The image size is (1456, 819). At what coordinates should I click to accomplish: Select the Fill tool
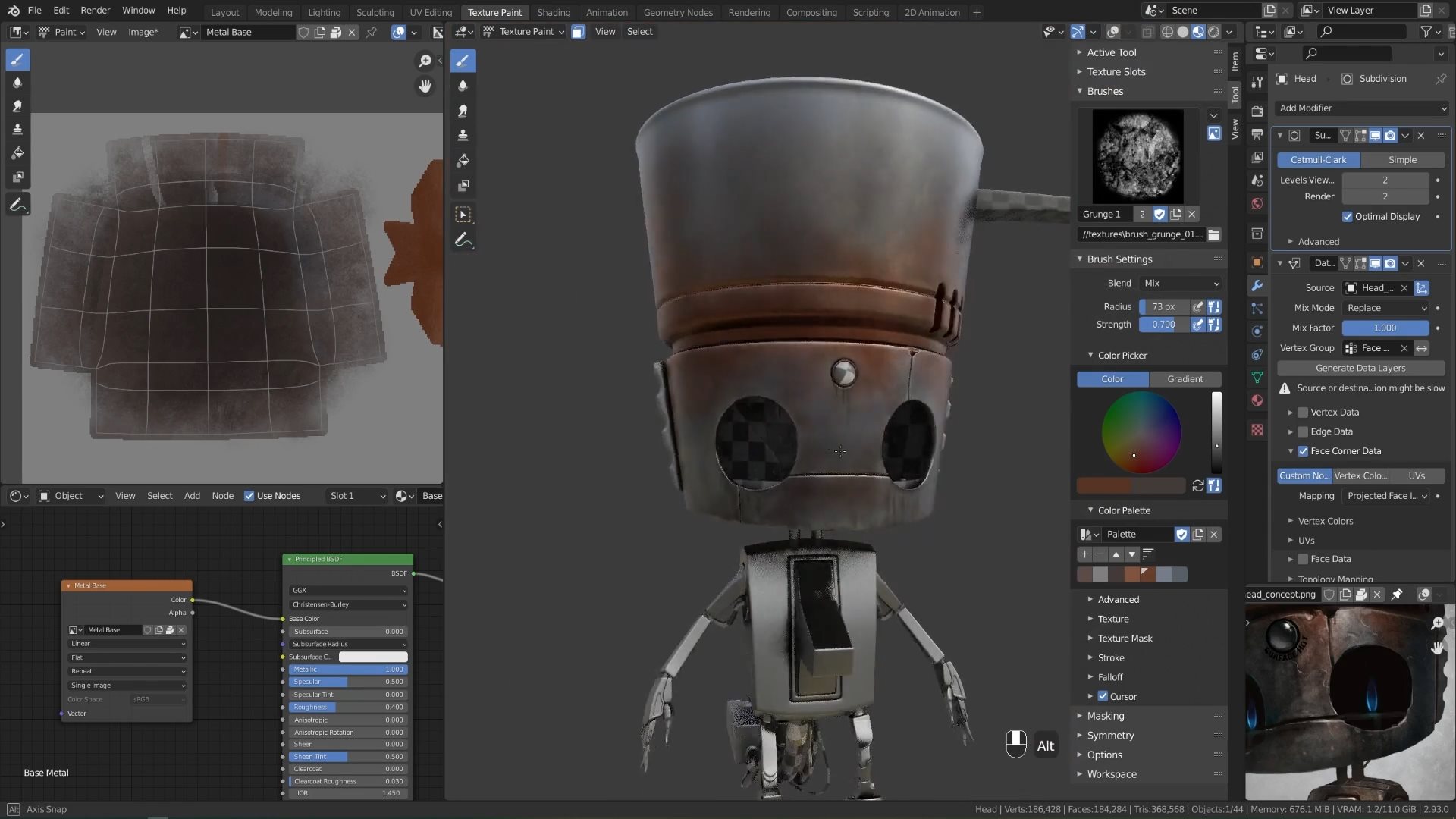pyautogui.click(x=18, y=152)
